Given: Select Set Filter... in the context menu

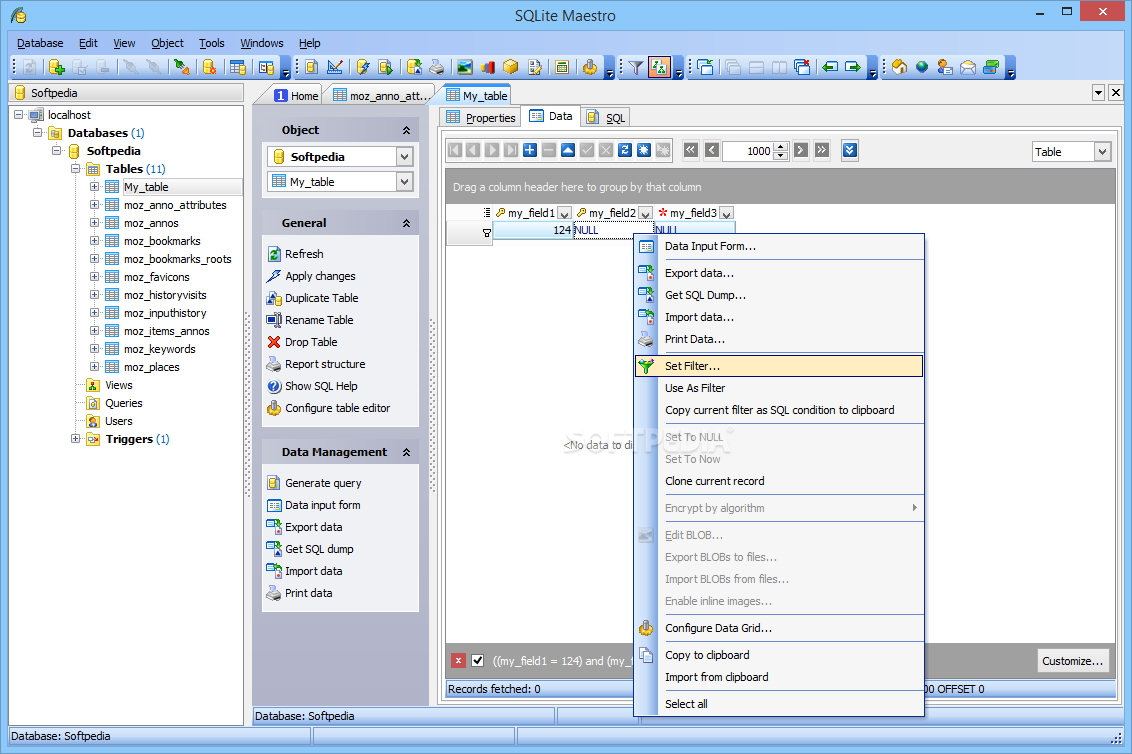Looking at the screenshot, I should point(779,366).
